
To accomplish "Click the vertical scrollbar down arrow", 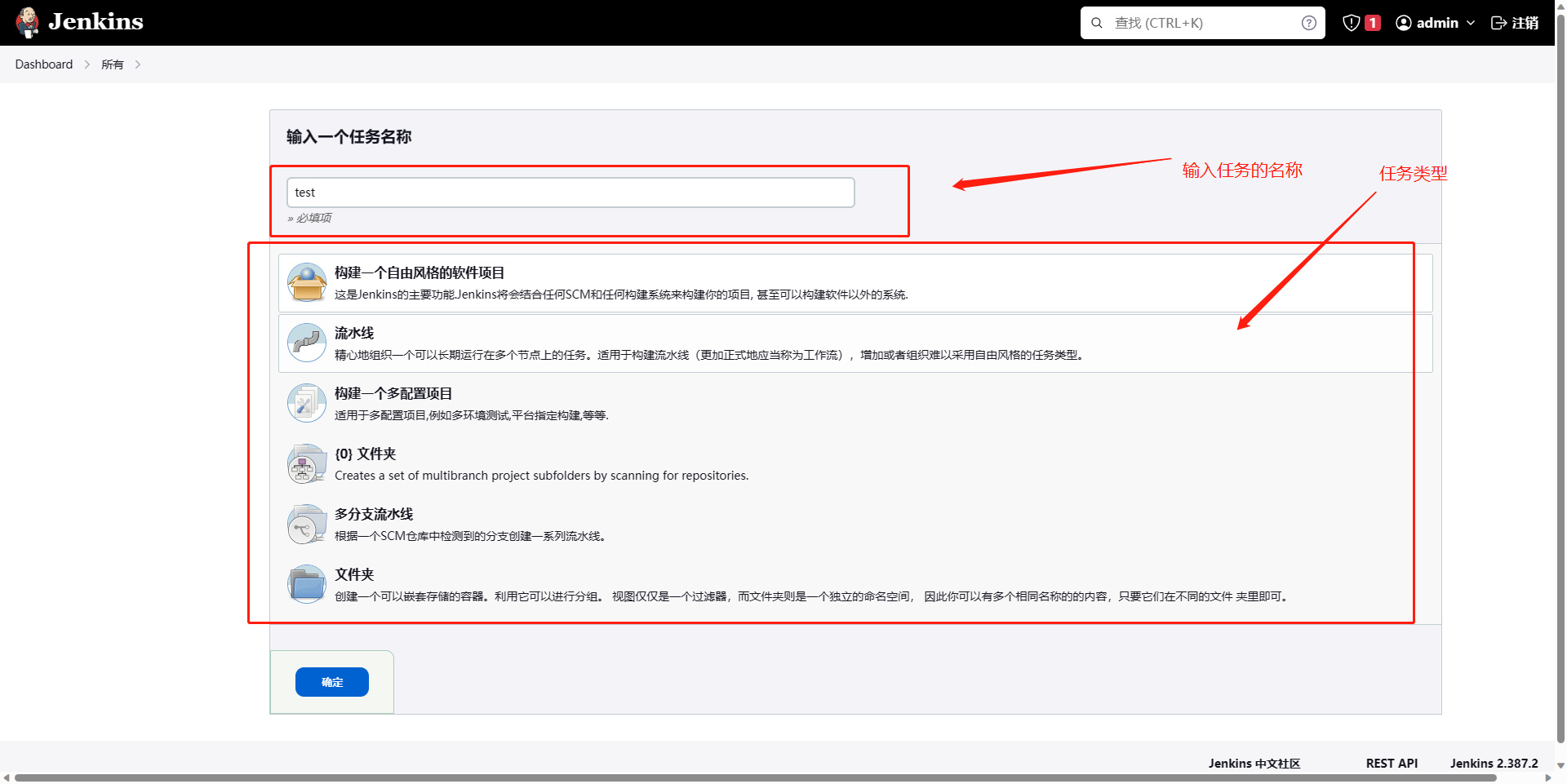I will (1560, 766).
